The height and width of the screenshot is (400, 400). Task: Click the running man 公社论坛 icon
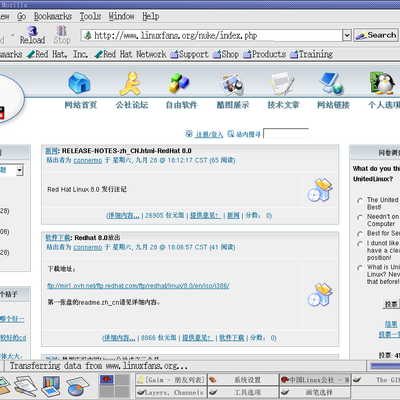[x=130, y=83]
